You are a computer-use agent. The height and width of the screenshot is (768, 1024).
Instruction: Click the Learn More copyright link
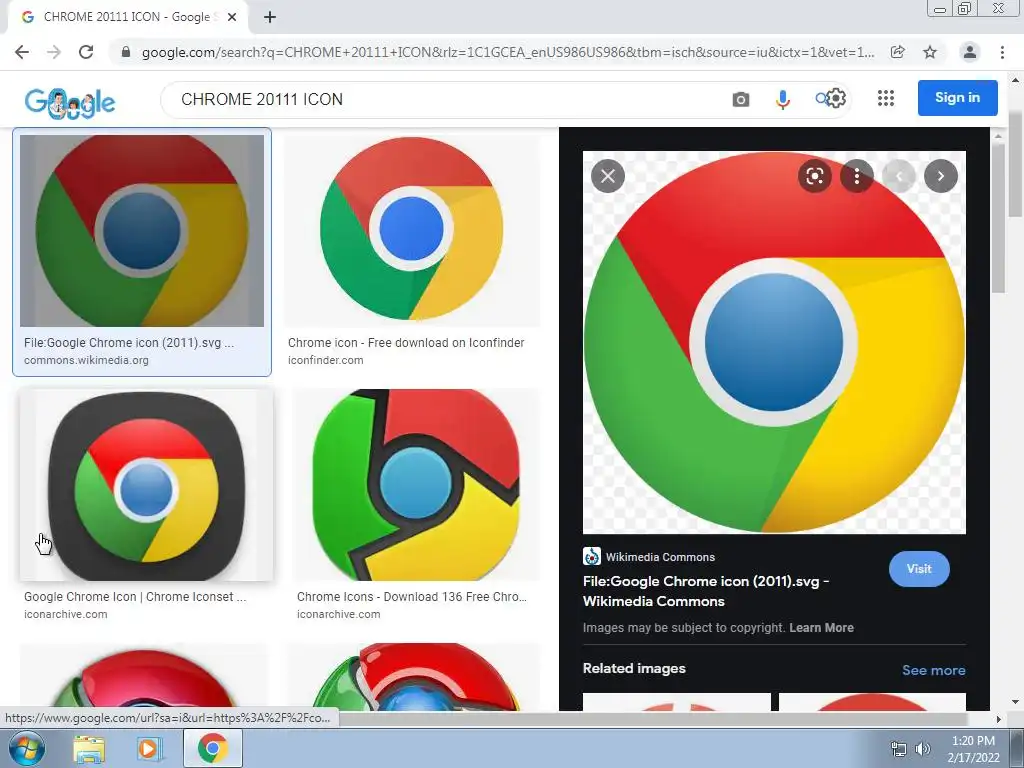[821, 628]
